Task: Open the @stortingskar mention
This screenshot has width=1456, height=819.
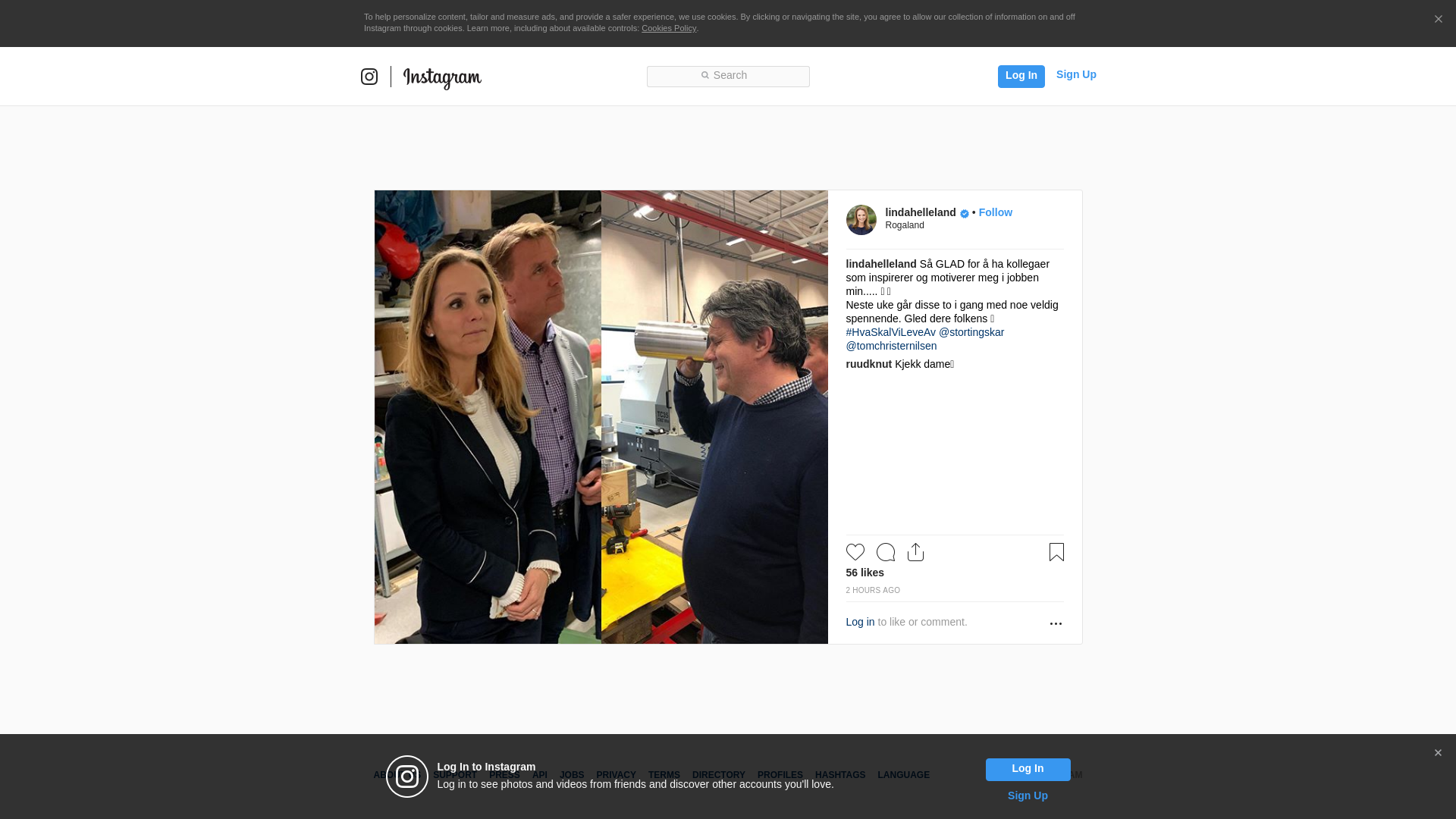Action: click(x=971, y=332)
